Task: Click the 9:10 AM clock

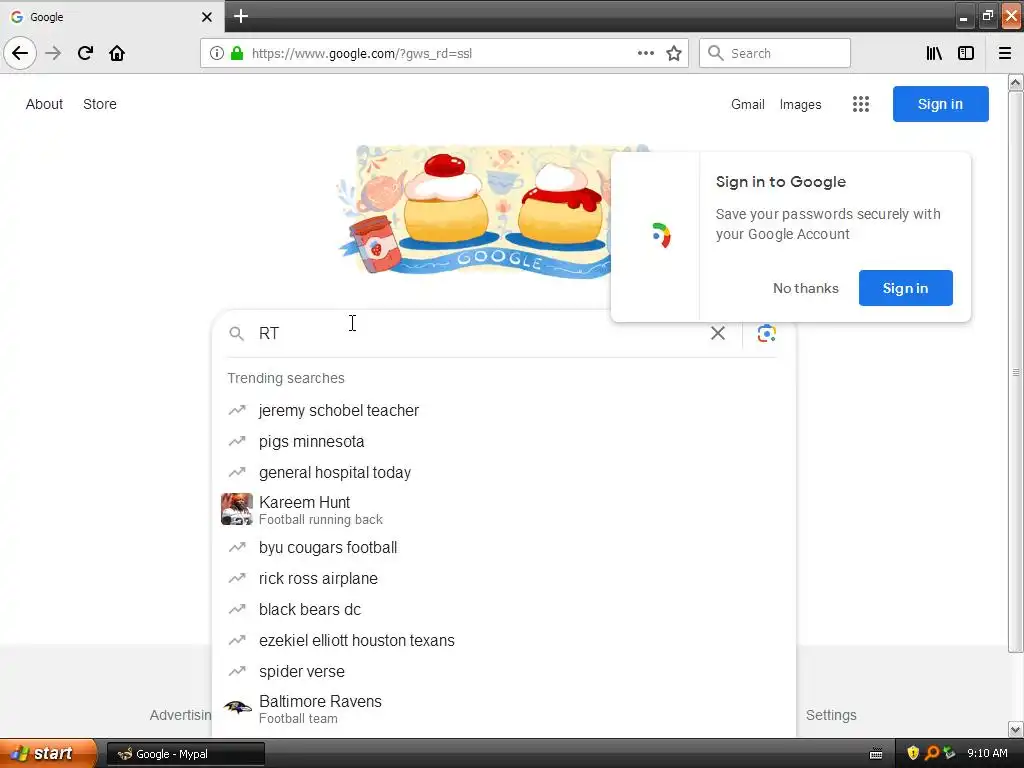Action: tap(987, 754)
